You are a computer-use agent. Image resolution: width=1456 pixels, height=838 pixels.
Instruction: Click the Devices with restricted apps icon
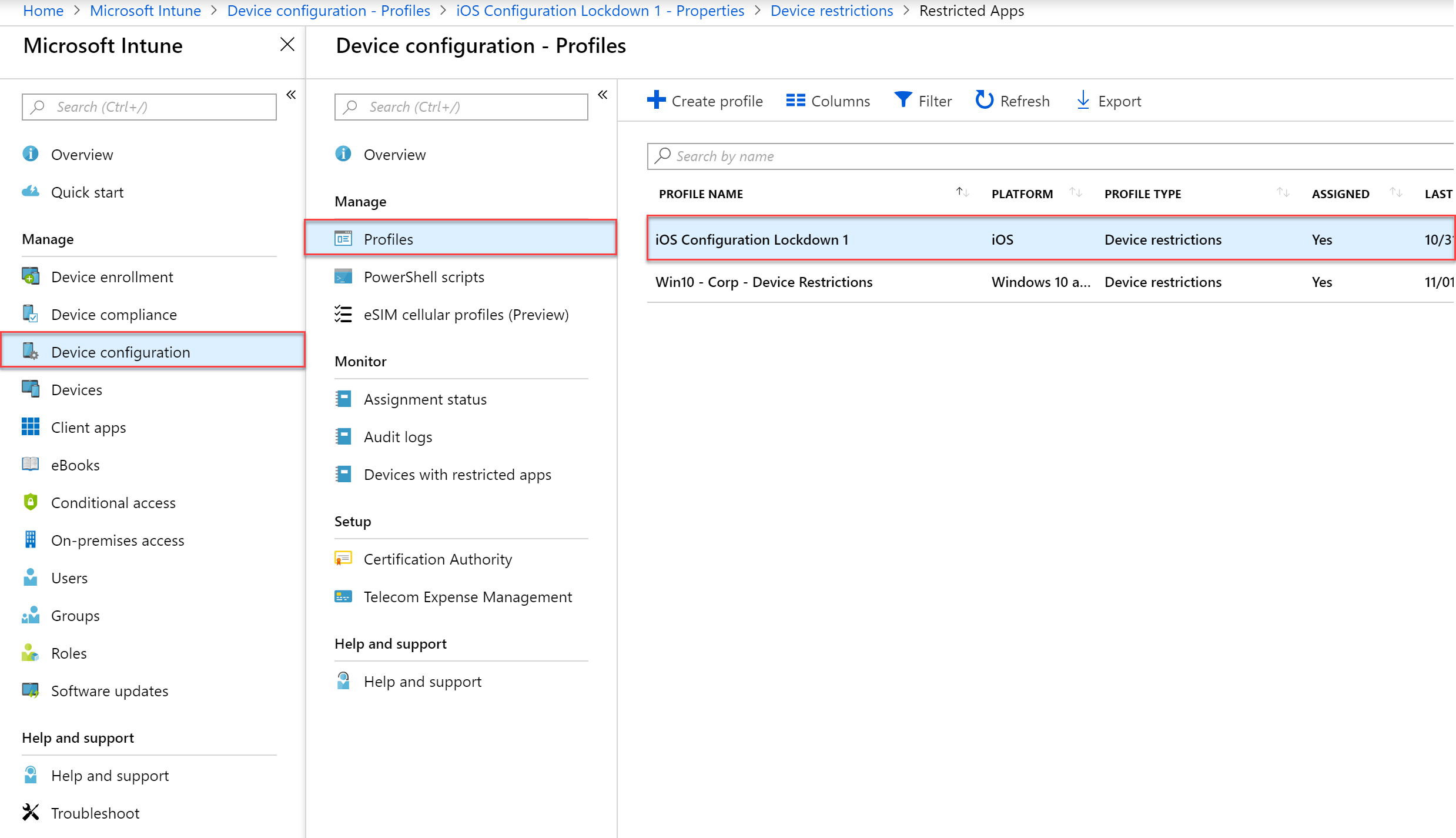pyautogui.click(x=343, y=473)
